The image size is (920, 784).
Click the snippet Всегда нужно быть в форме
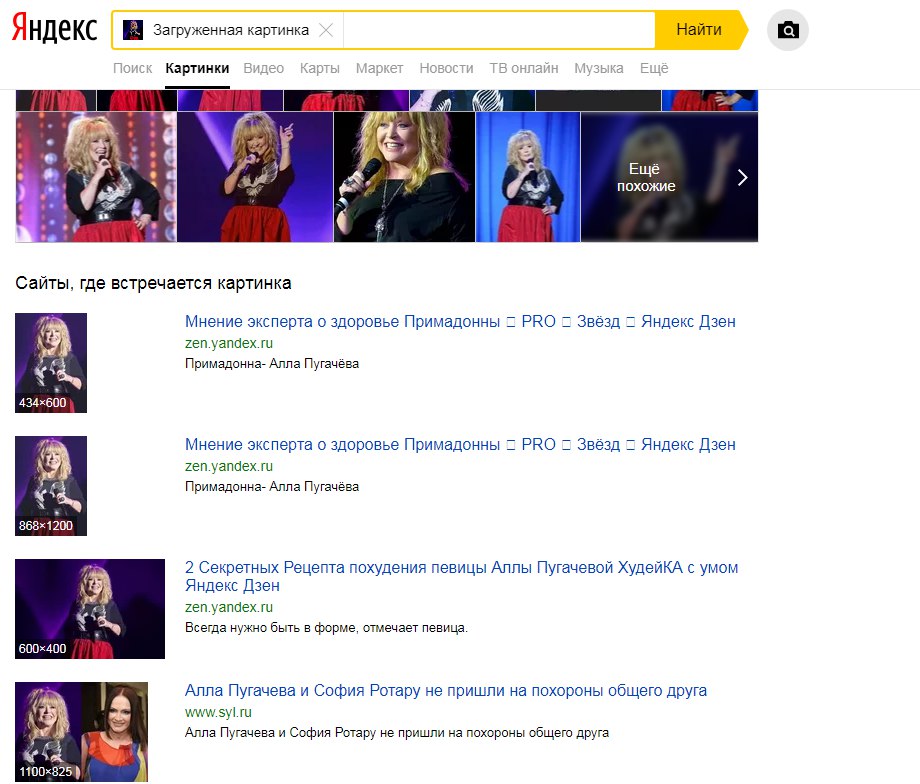[x=326, y=628]
